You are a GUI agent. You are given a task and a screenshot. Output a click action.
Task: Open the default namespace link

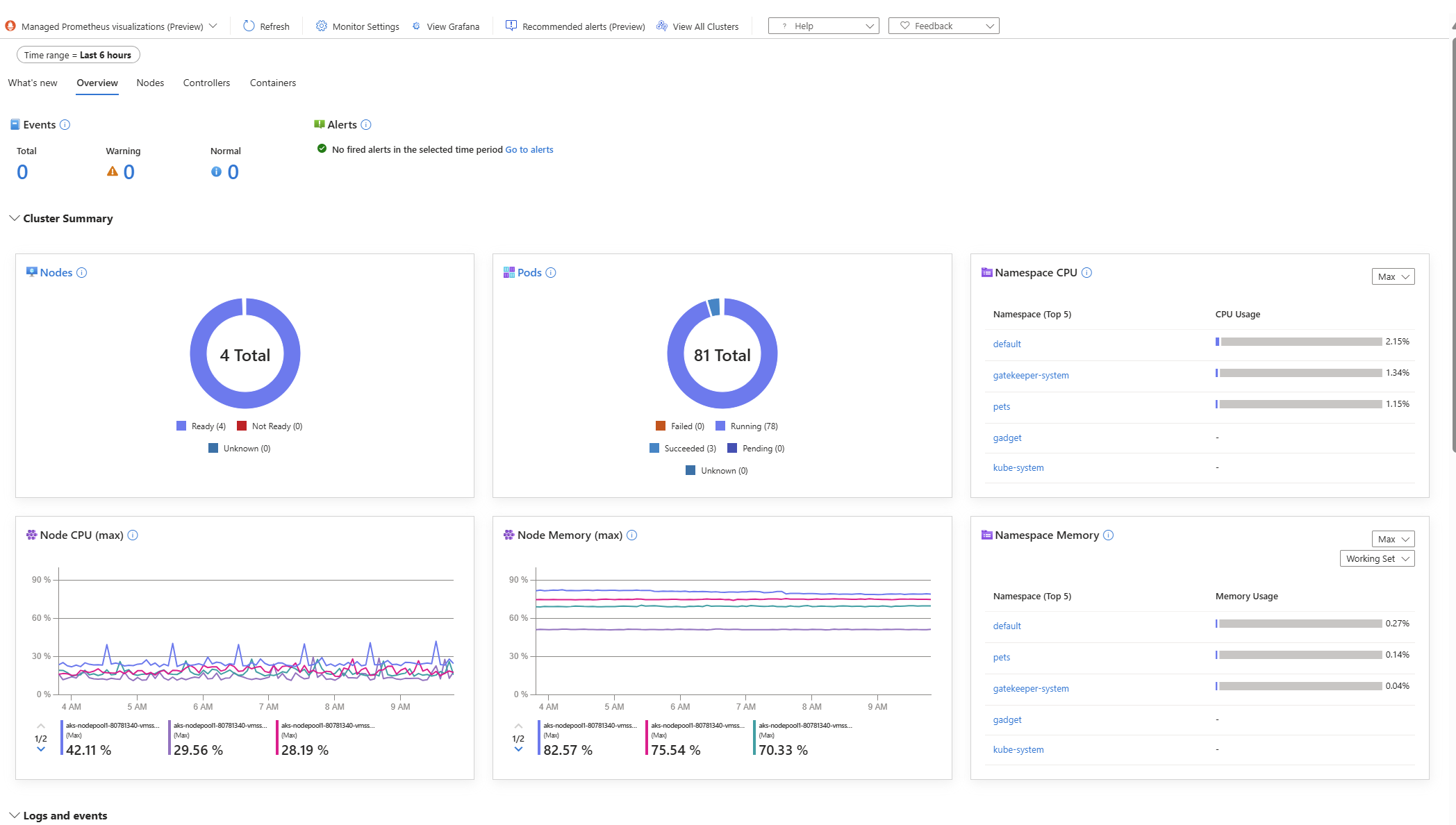pyautogui.click(x=1007, y=344)
